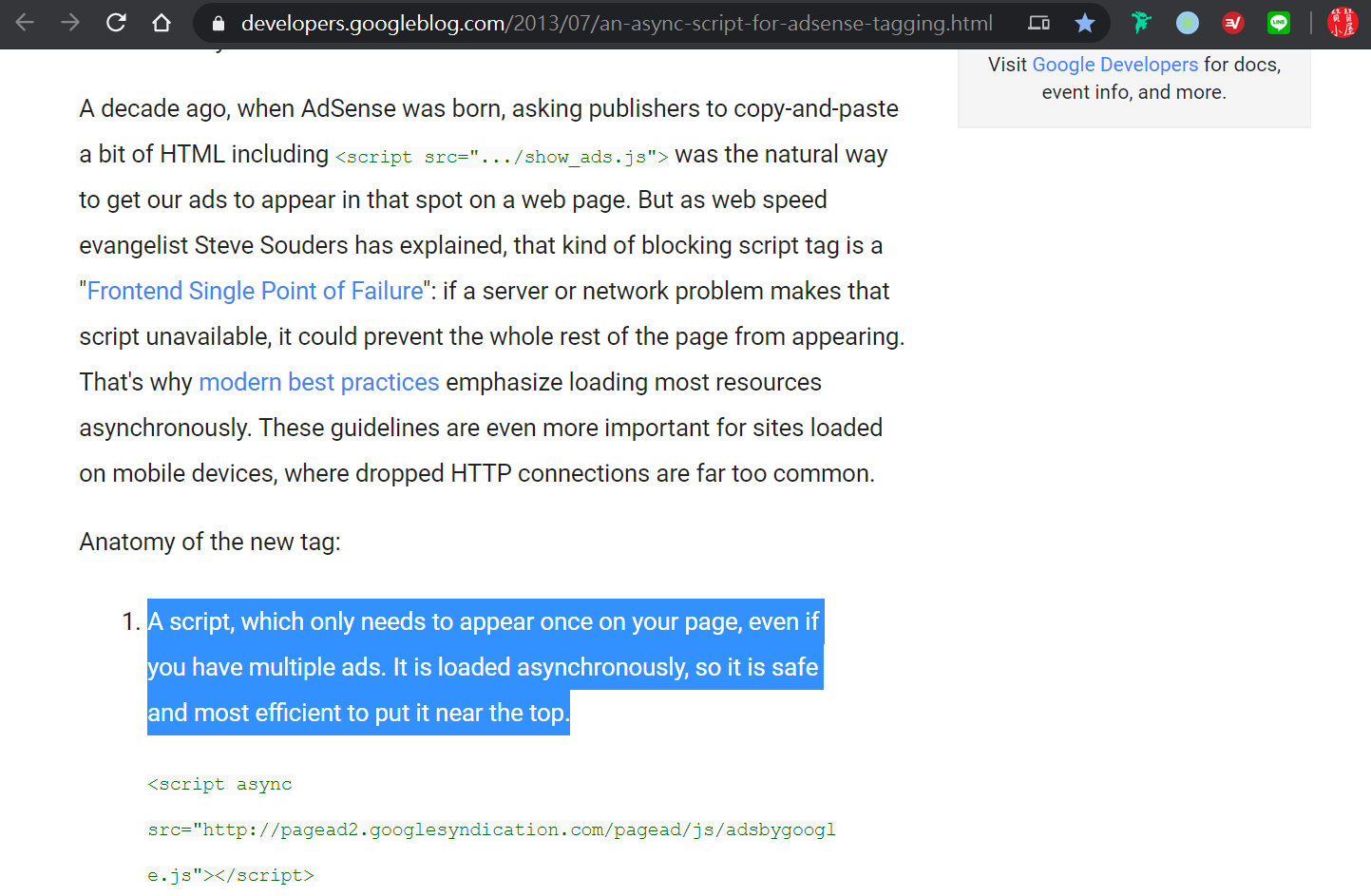Click the 'e.js"></script>' code line

tap(231, 876)
